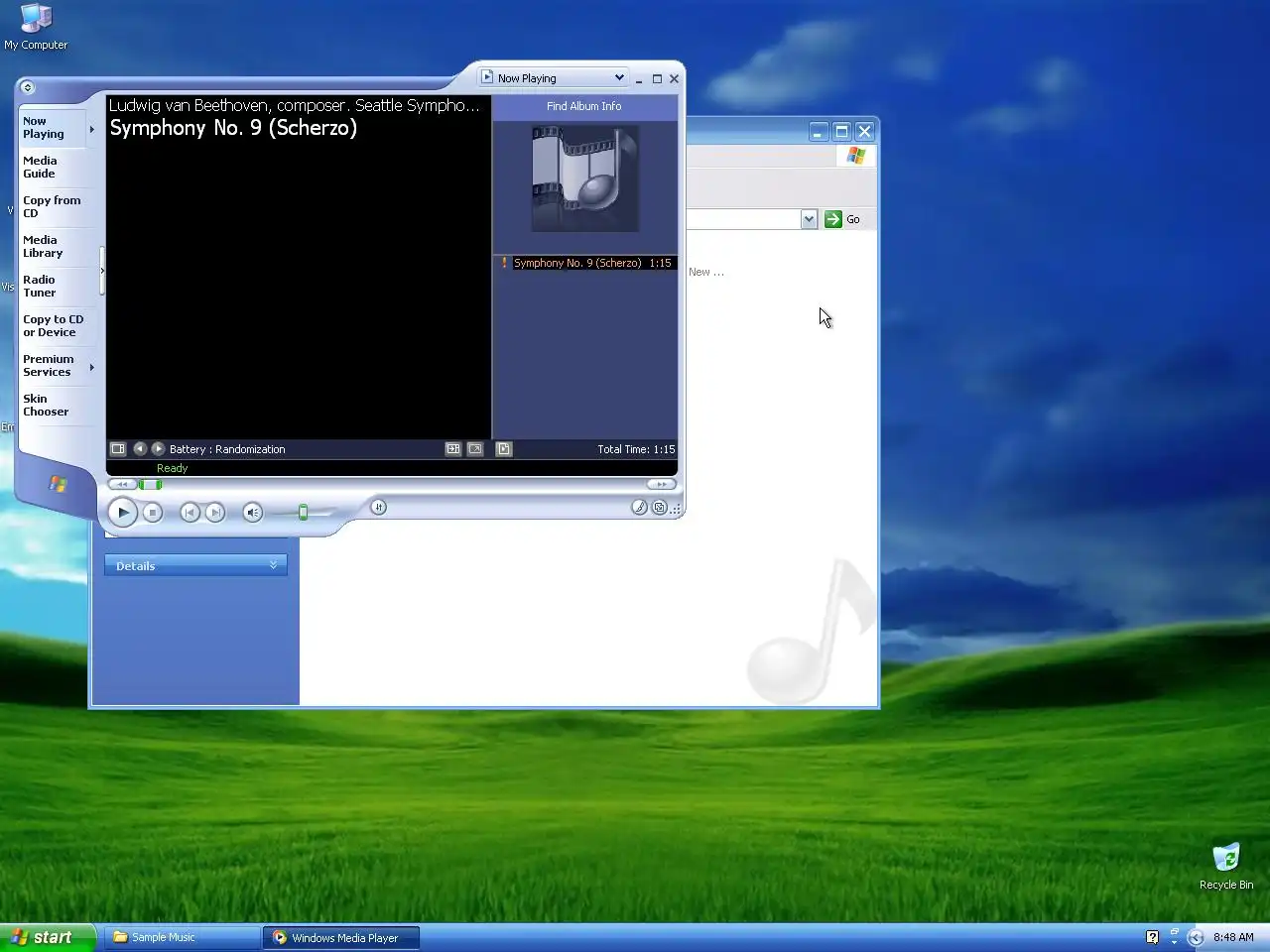Click the Total Time: 1:15 label
1270x952 pixels.
[636, 449]
